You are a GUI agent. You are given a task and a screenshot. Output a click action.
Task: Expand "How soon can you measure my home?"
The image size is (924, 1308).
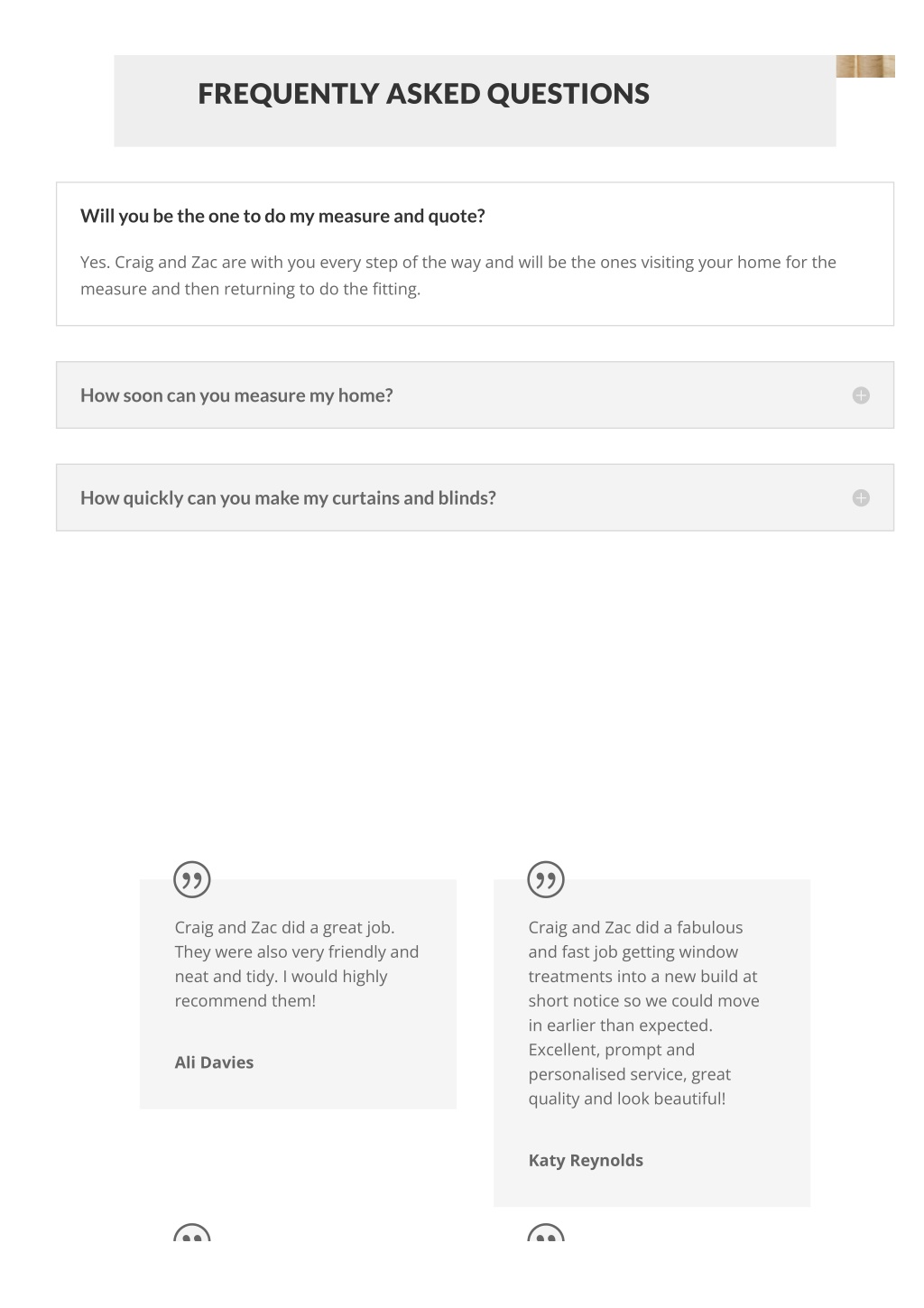click(475, 395)
